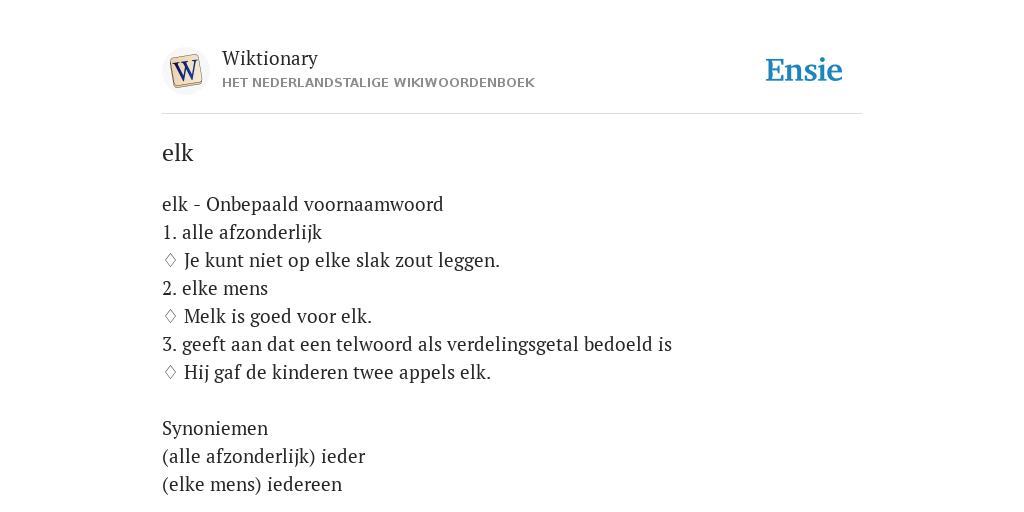Open the Ensie logo link

click(x=803, y=70)
